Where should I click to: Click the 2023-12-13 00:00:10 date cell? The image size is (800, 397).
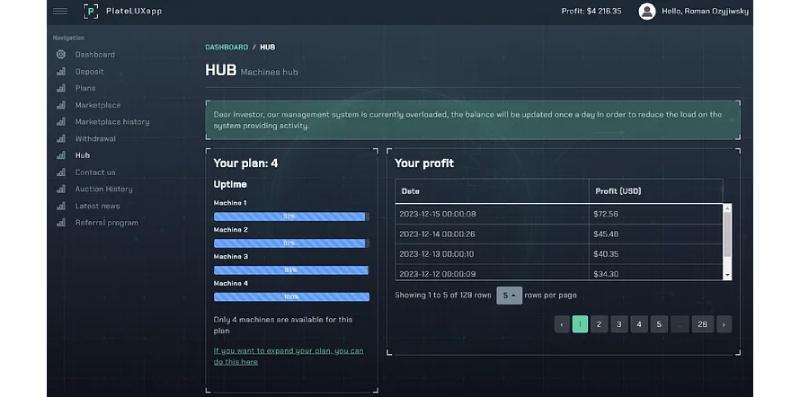(492, 254)
